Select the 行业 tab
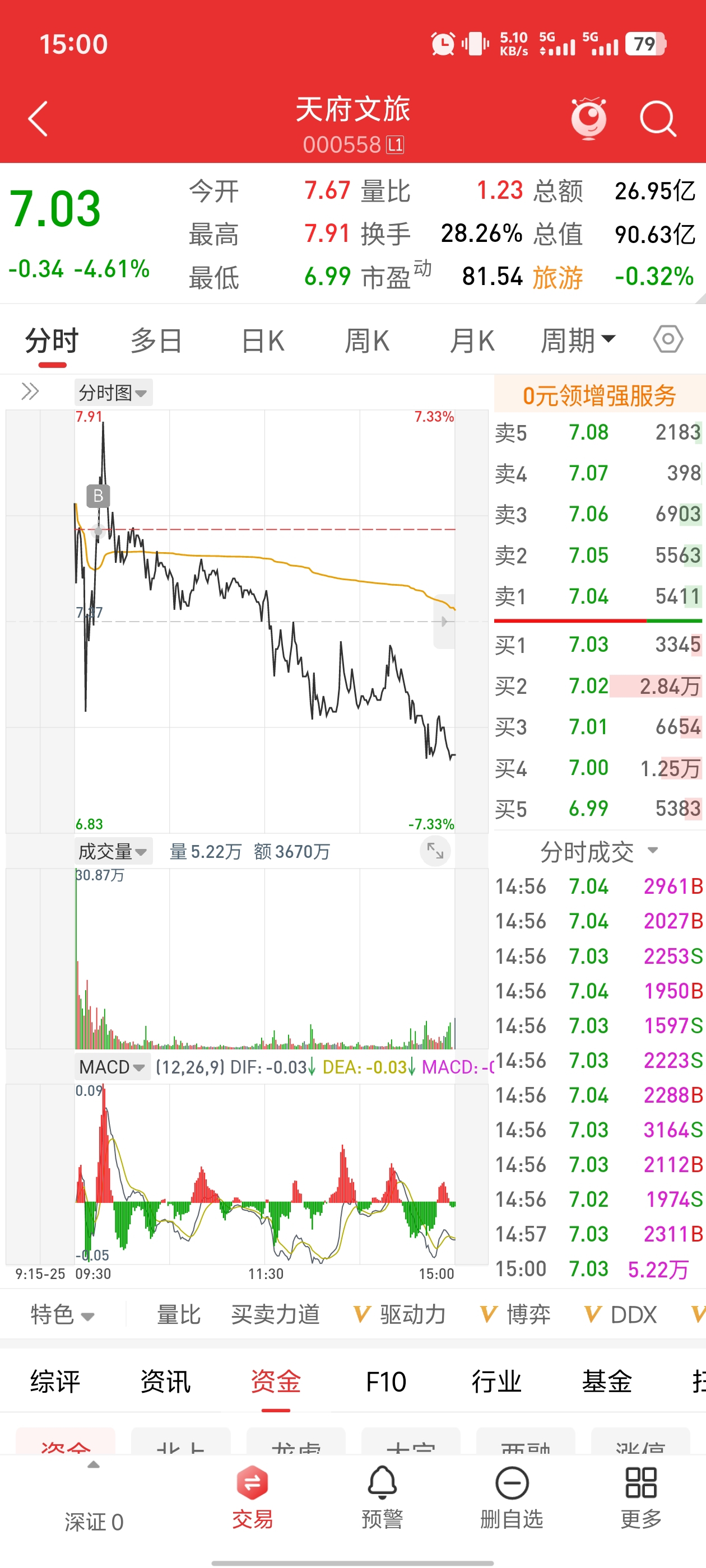Screen dimensions: 706x1568 496,1382
